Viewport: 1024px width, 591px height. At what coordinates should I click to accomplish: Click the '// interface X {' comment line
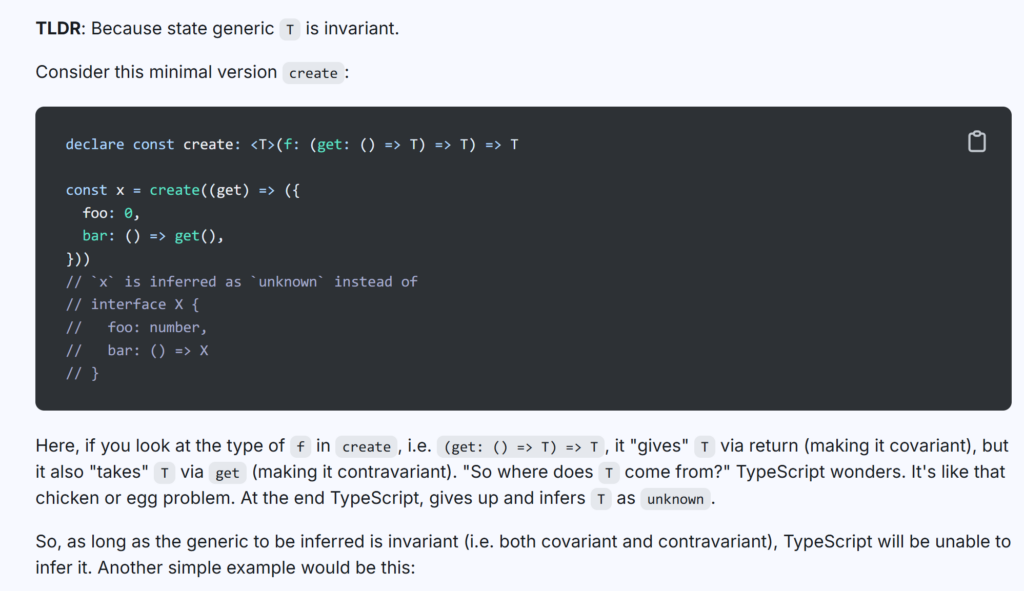pyautogui.click(x=132, y=304)
